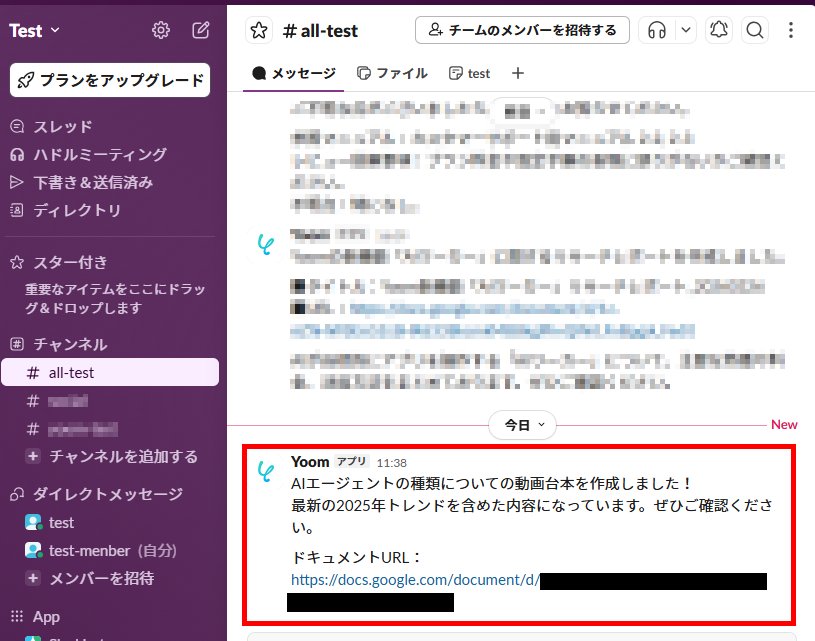Click the 11:38 message timestamp
Image resolution: width=815 pixels, height=641 pixels.
coord(392,463)
